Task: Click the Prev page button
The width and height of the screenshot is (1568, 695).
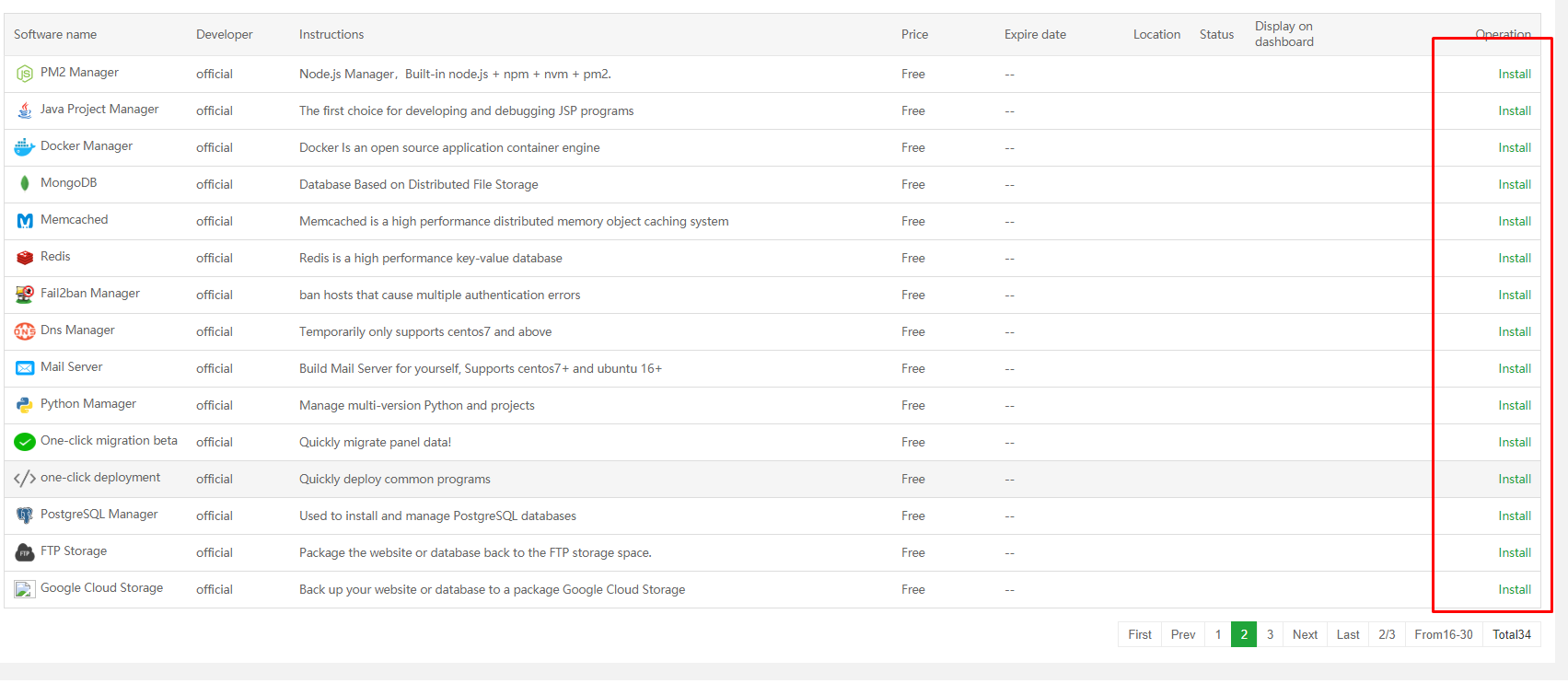Action: coord(1183,634)
